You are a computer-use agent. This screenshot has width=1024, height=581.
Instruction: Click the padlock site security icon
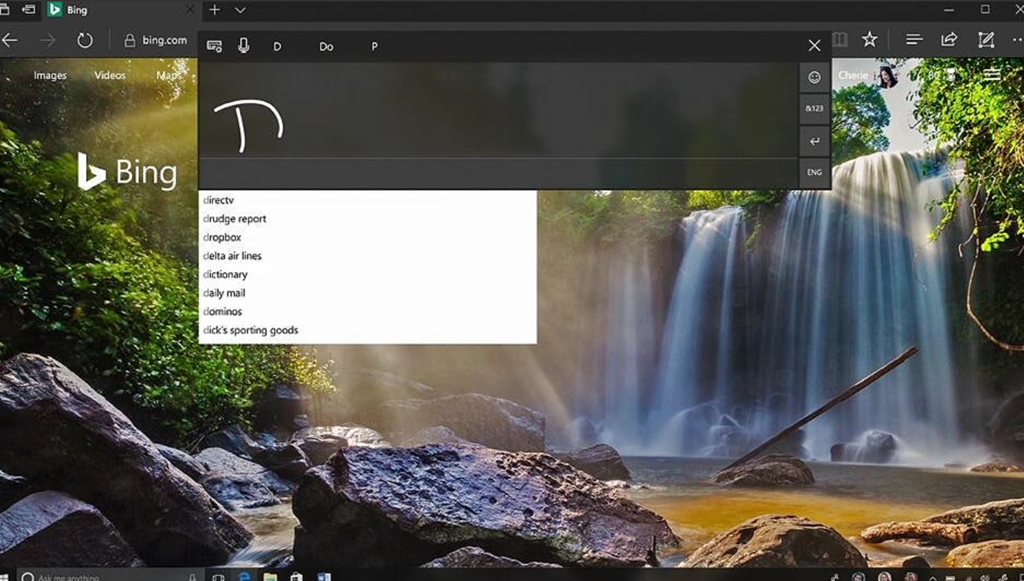coord(130,40)
